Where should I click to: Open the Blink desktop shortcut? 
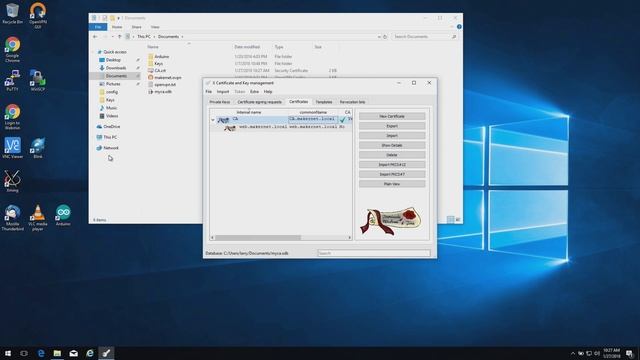pyautogui.click(x=38, y=148)
